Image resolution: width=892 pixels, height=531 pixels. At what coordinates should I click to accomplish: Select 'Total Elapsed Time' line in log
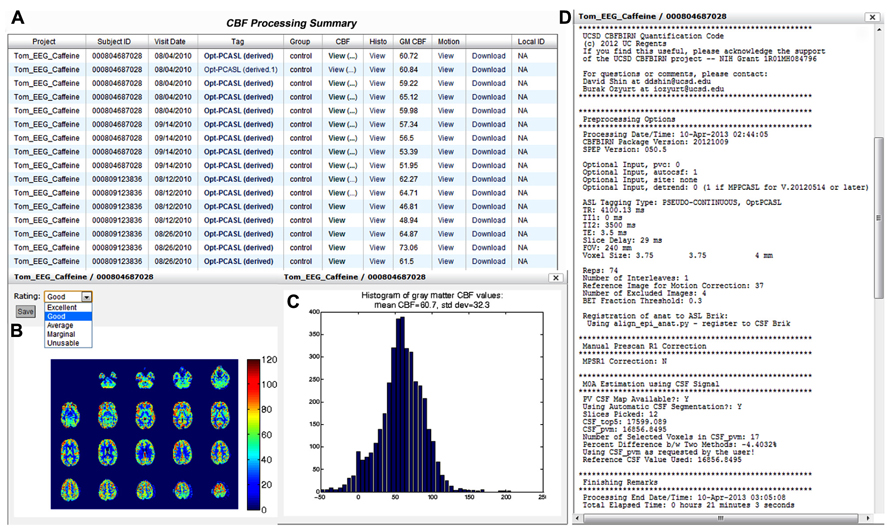point(688,505)
